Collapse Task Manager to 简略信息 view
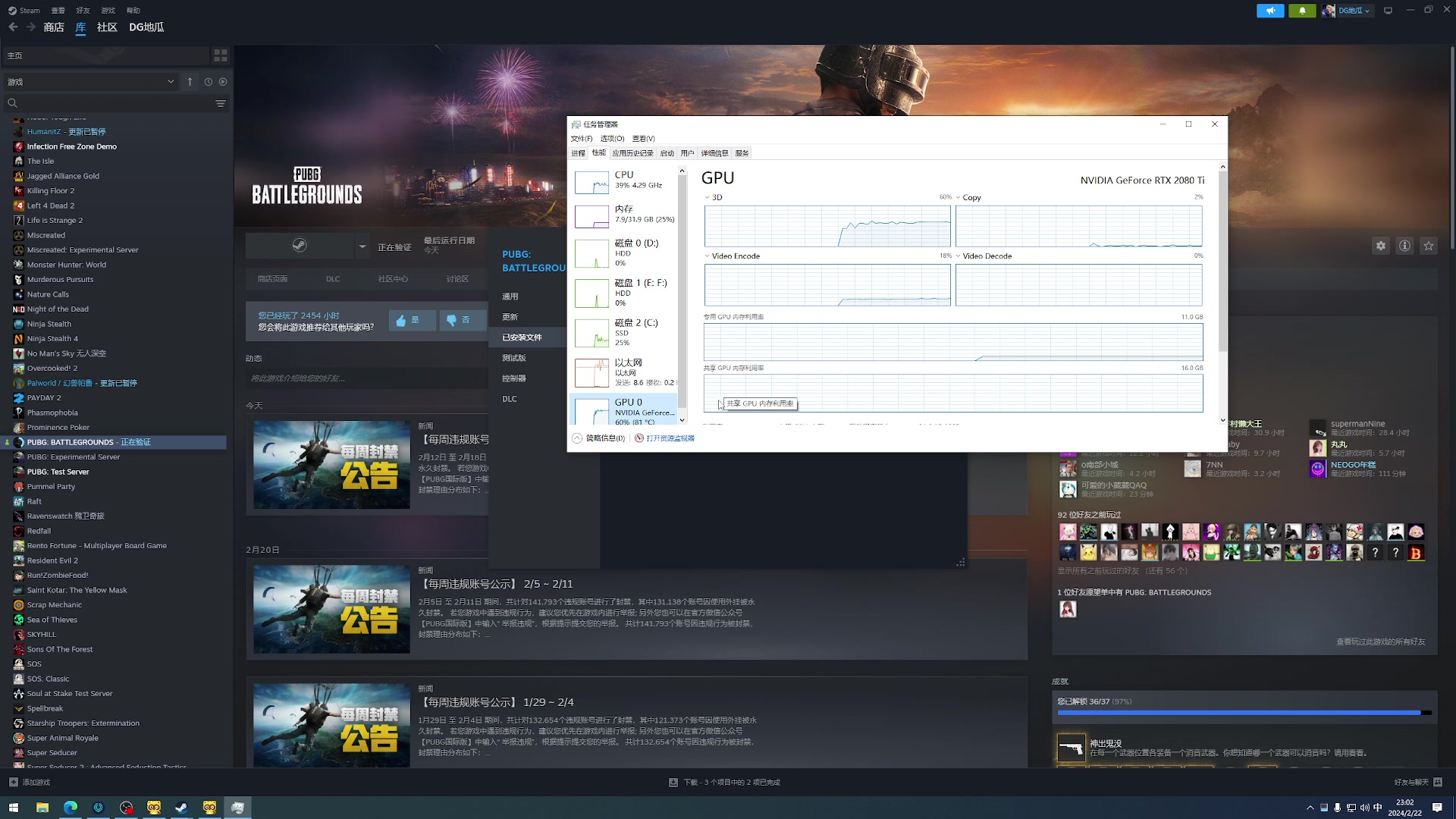The height and width of the screenshot is (819, 1456). 598,438
